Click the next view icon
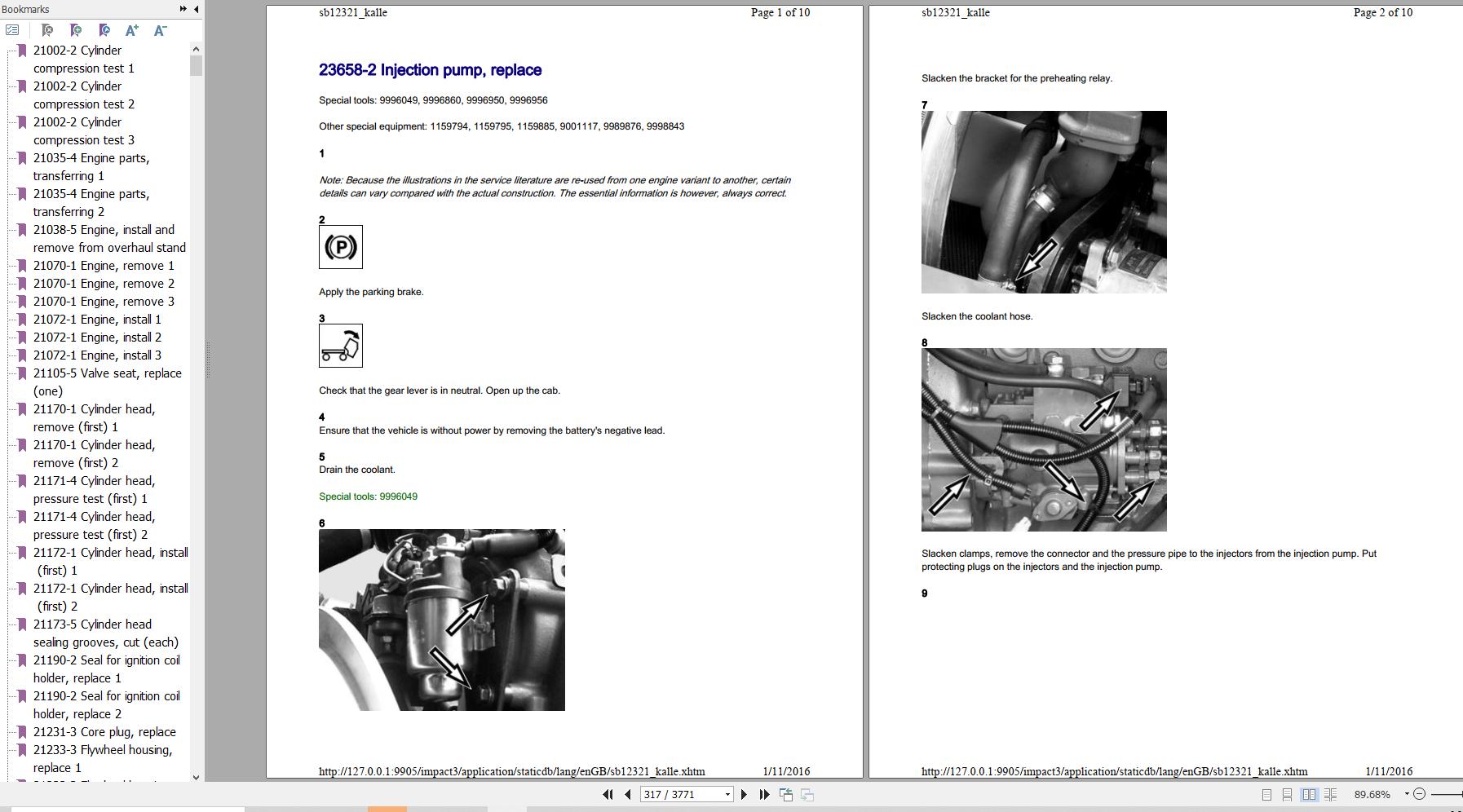1463x812 pixels. [807, 794]
